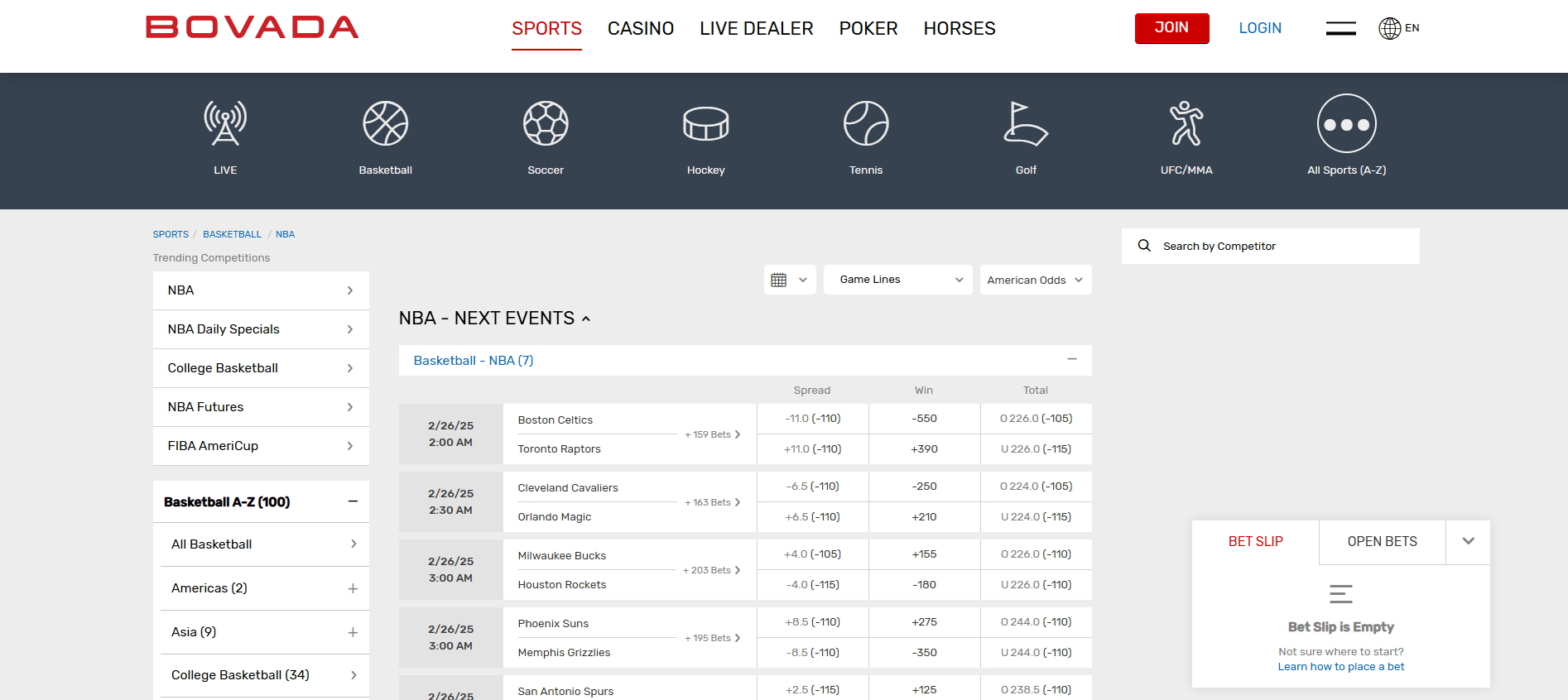Expand the Asia (9) group
The width and height of the screenshot is (1568, 700).
[353, 632]
